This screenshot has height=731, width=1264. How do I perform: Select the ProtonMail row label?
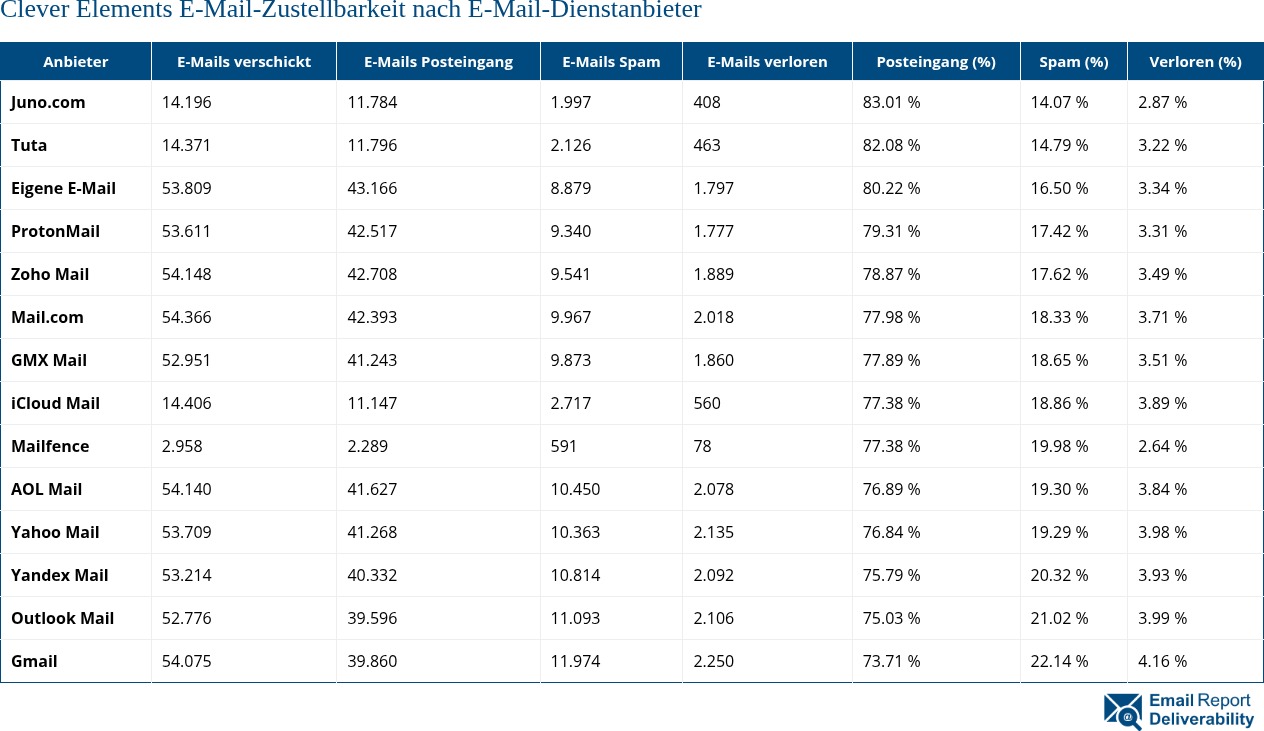coord(56,231)
